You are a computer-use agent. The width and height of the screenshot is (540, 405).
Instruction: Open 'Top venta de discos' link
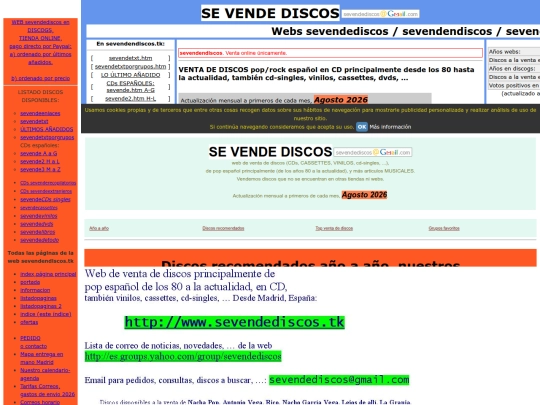click(334, 228)
